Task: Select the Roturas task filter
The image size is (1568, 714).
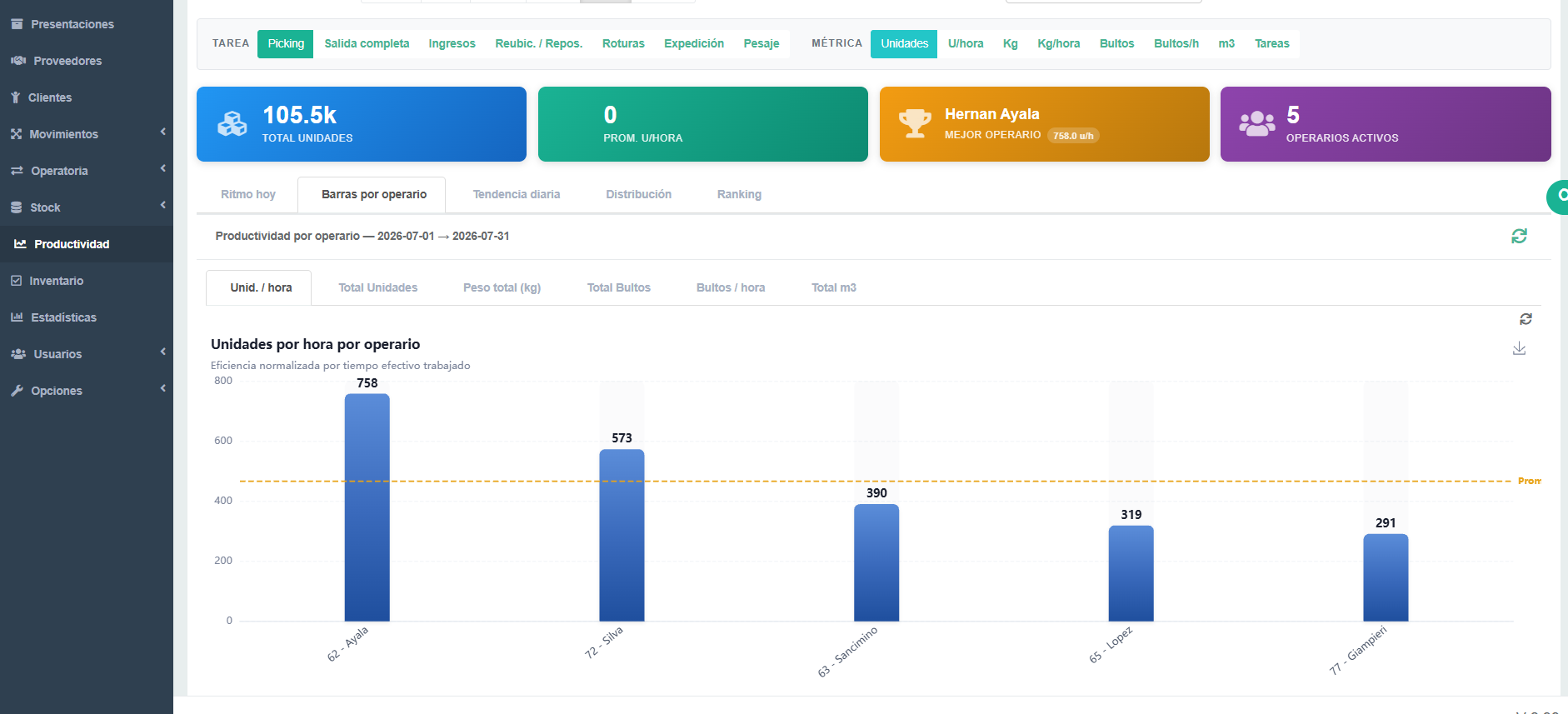Action: (x=623, y=44)
